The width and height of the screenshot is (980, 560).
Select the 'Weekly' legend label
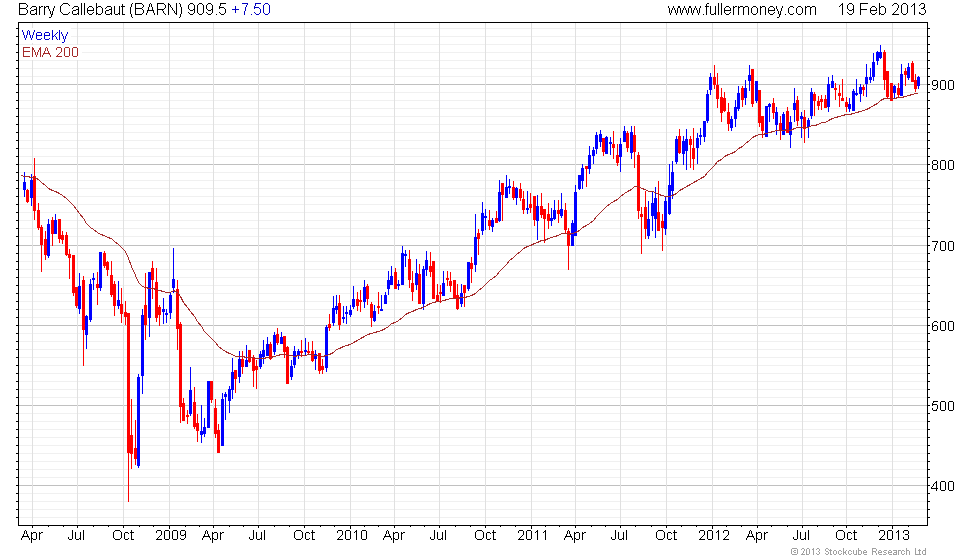click(x=44, y=36)
